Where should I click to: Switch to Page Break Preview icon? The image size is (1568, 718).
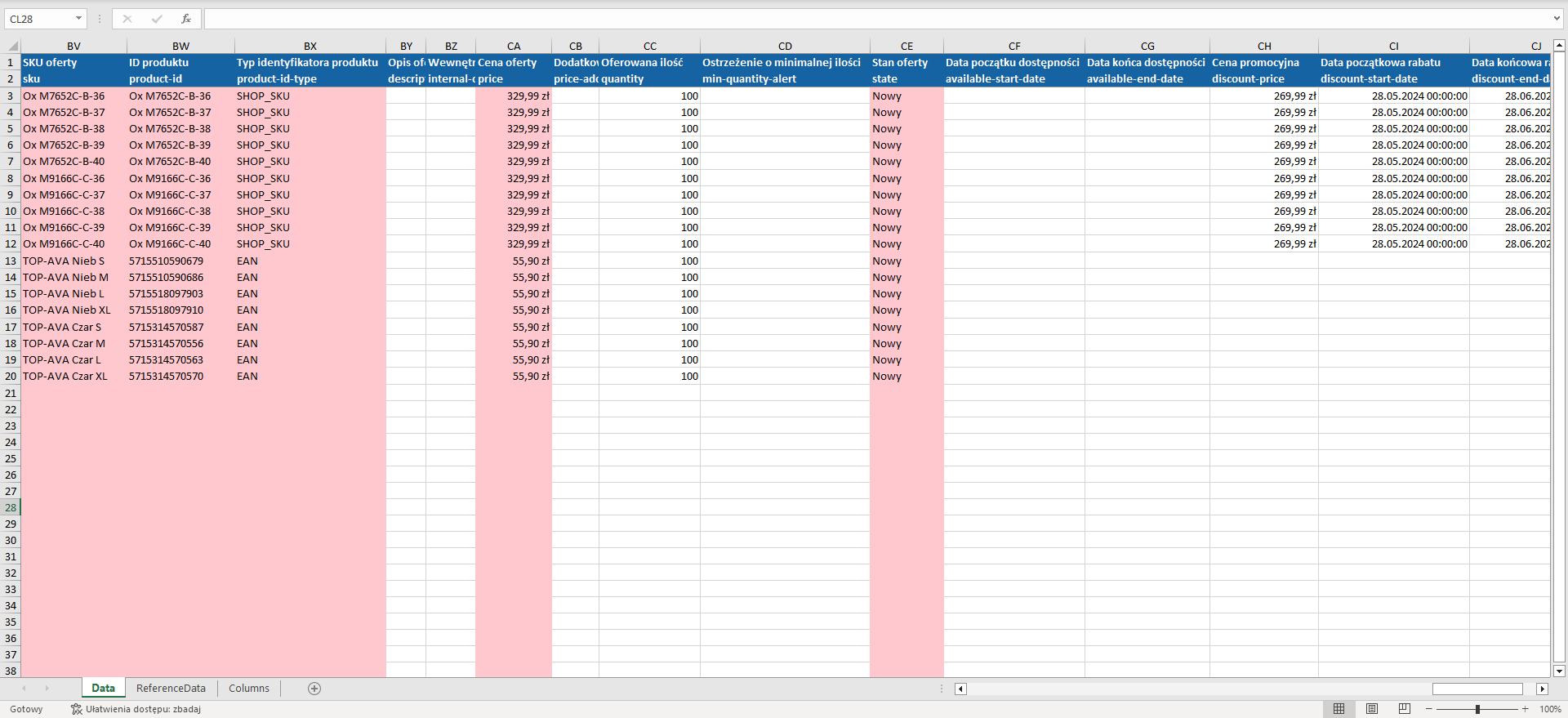1405,709
